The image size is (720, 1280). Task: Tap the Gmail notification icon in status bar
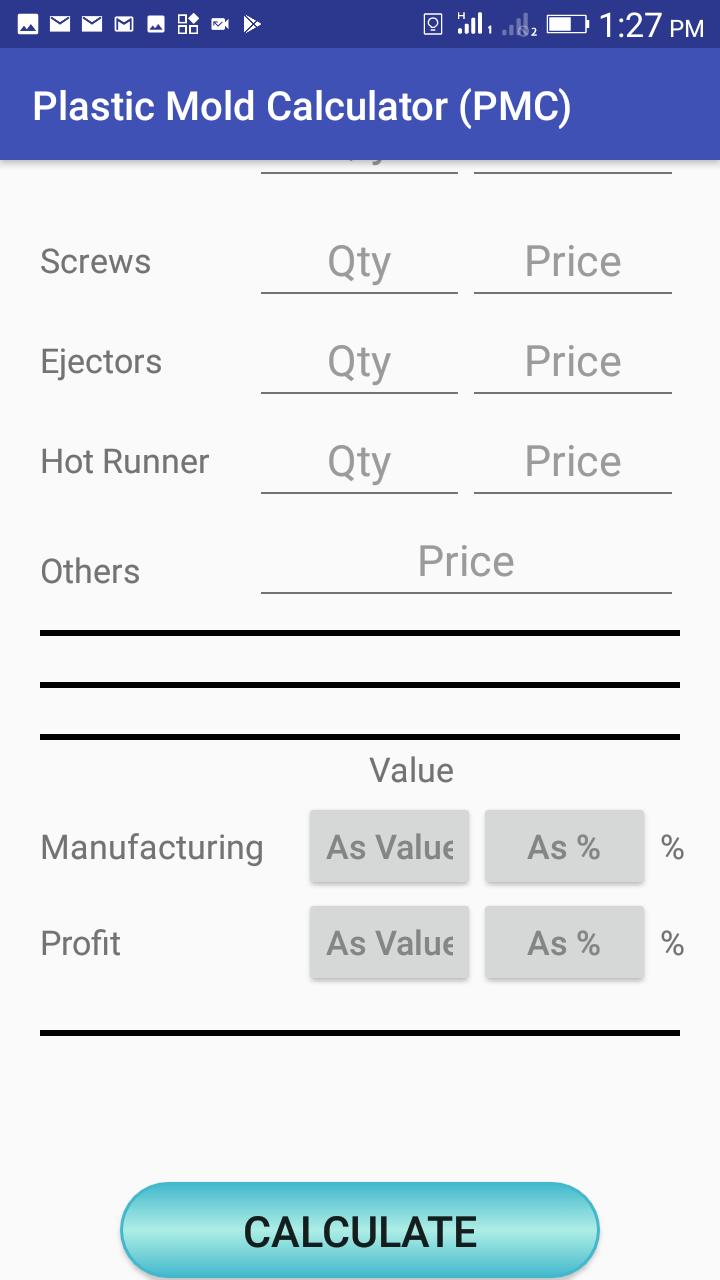124,23
